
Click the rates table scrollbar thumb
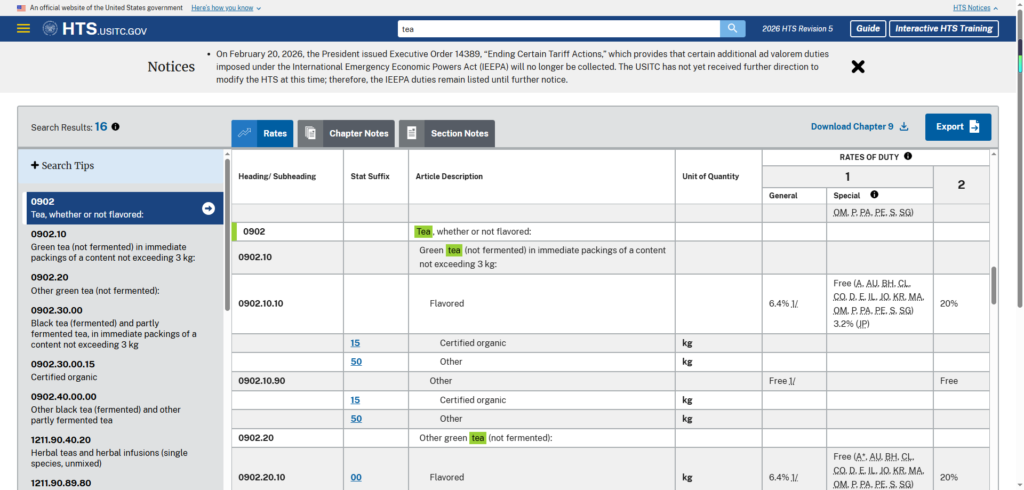point(994,286)
